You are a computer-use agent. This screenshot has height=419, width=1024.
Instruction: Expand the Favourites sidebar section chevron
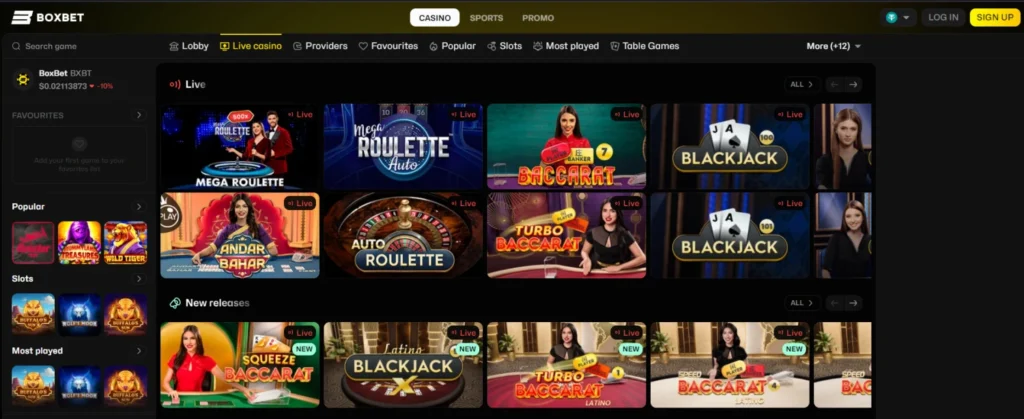pyautogui.click(x=138, y=116)
